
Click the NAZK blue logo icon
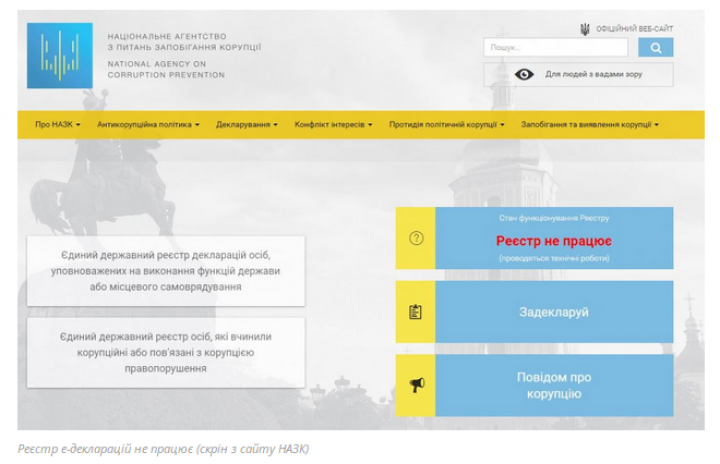(x=60, y=55)
